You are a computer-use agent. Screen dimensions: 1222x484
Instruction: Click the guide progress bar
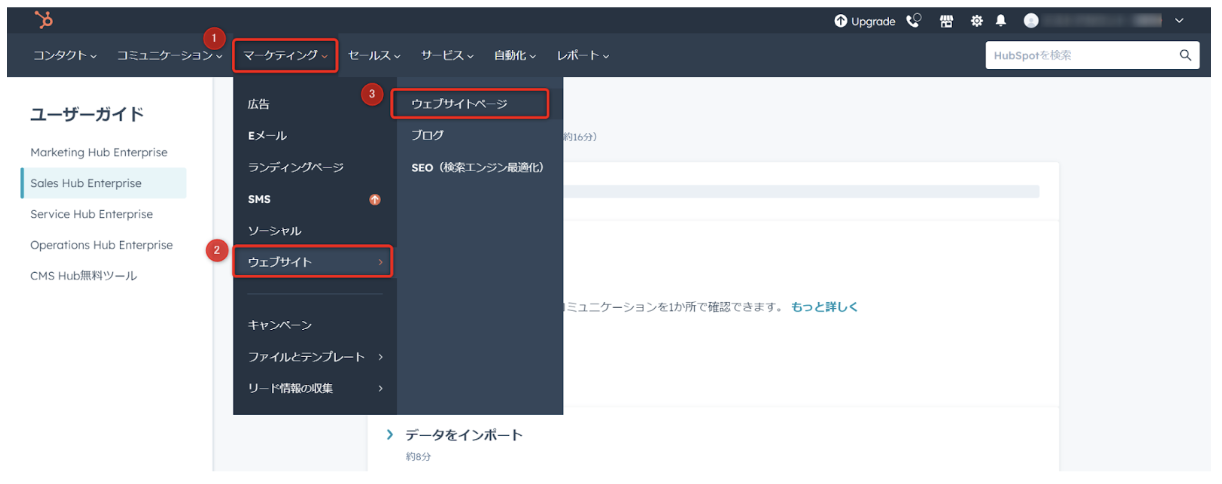point(801,191)
